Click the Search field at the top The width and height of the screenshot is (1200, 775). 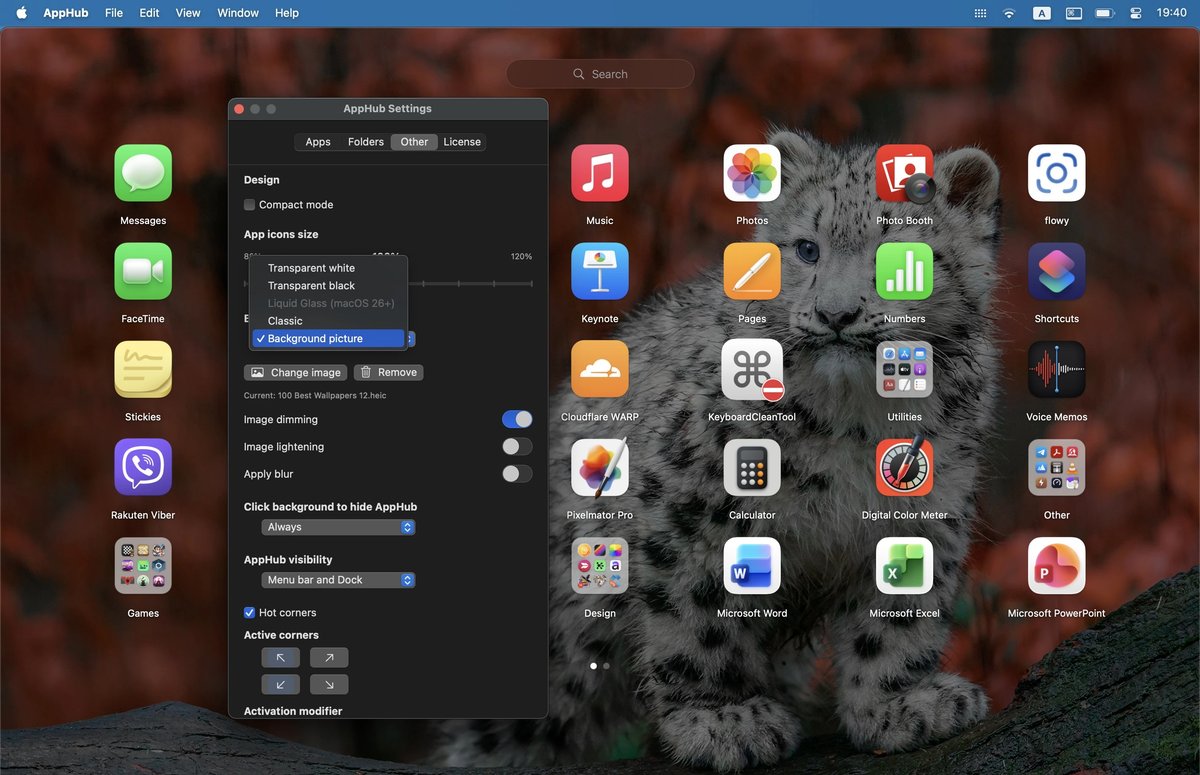(600, 73)
